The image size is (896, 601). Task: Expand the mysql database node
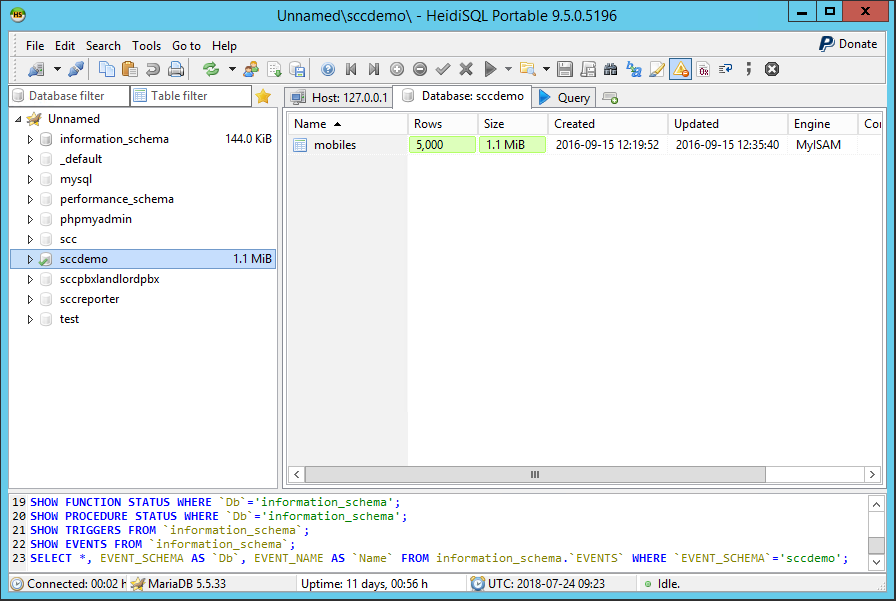30,179
